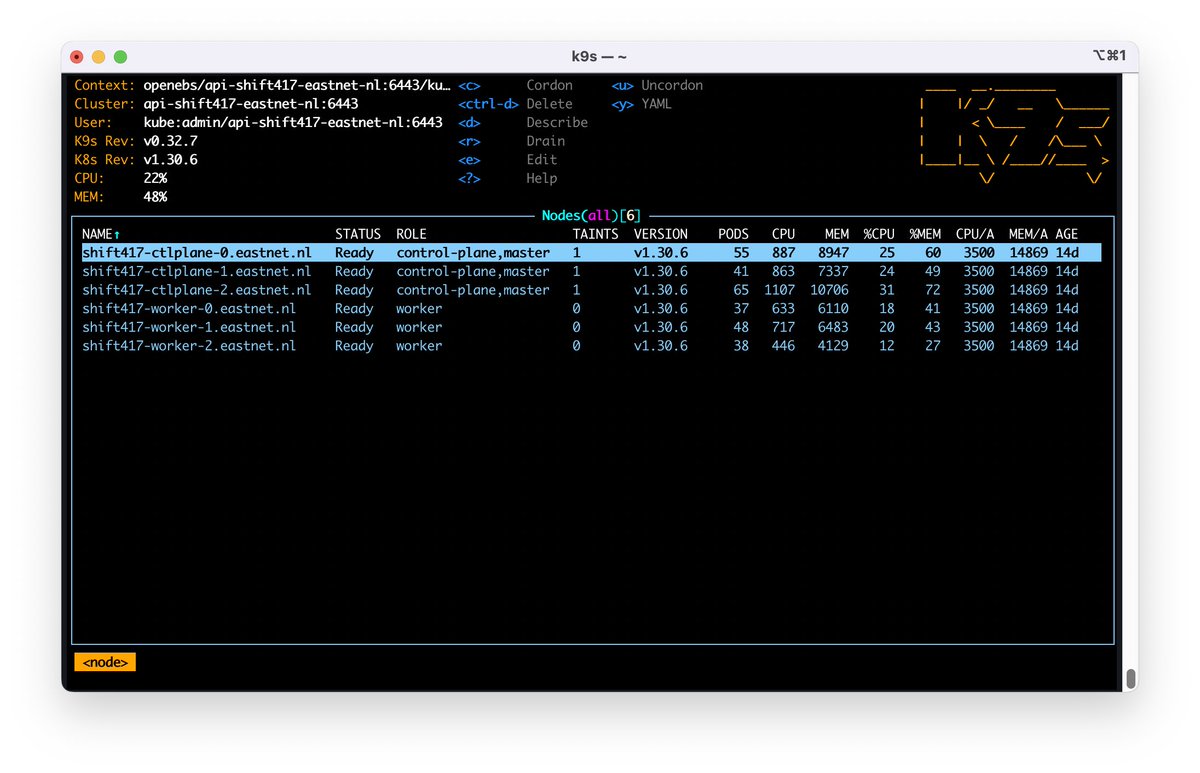Click the MEM/A column header
Image resolution: width=1200 pixels, height=773 pixels.
[1028, 234]
